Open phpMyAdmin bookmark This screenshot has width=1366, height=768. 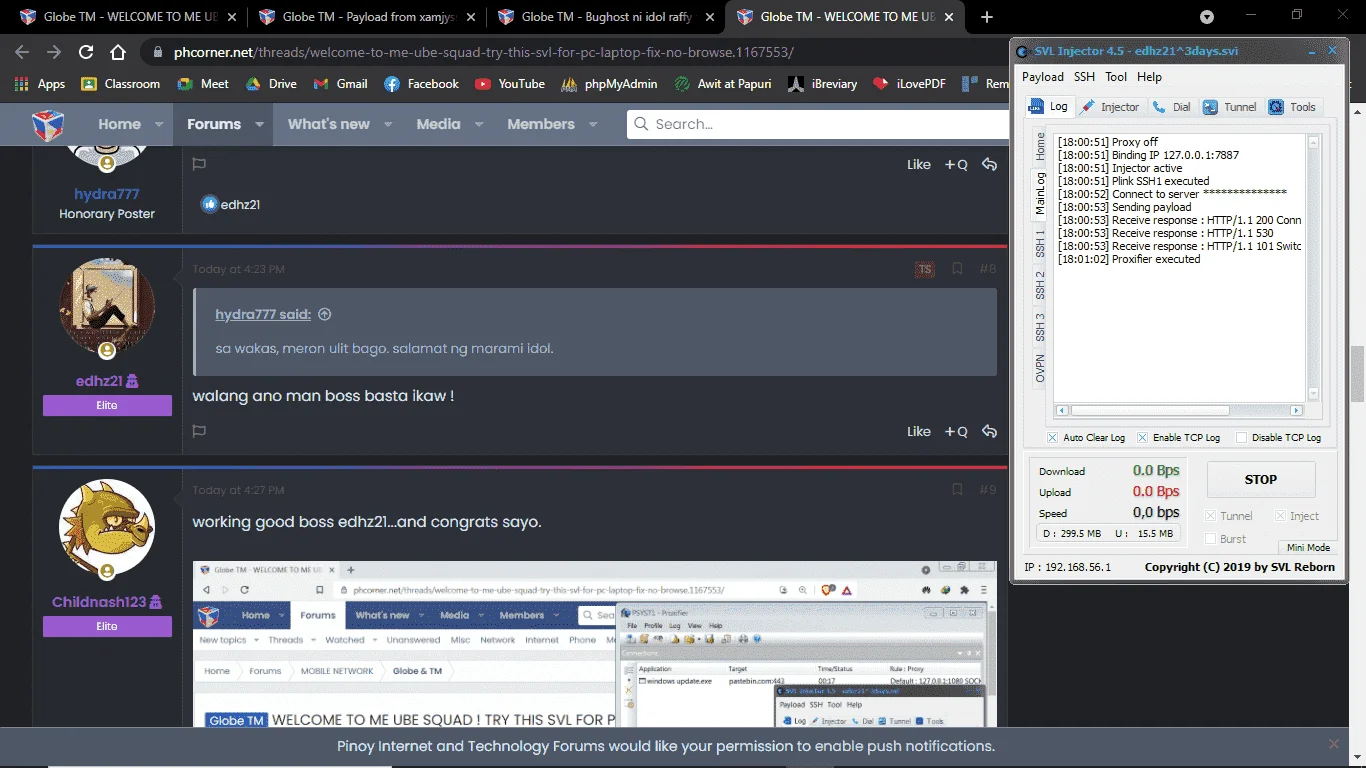tap(609, 84)
